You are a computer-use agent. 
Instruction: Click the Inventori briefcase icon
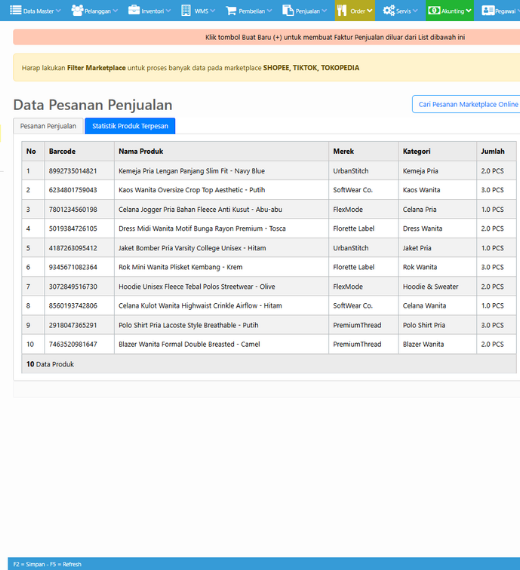(134, 10)
